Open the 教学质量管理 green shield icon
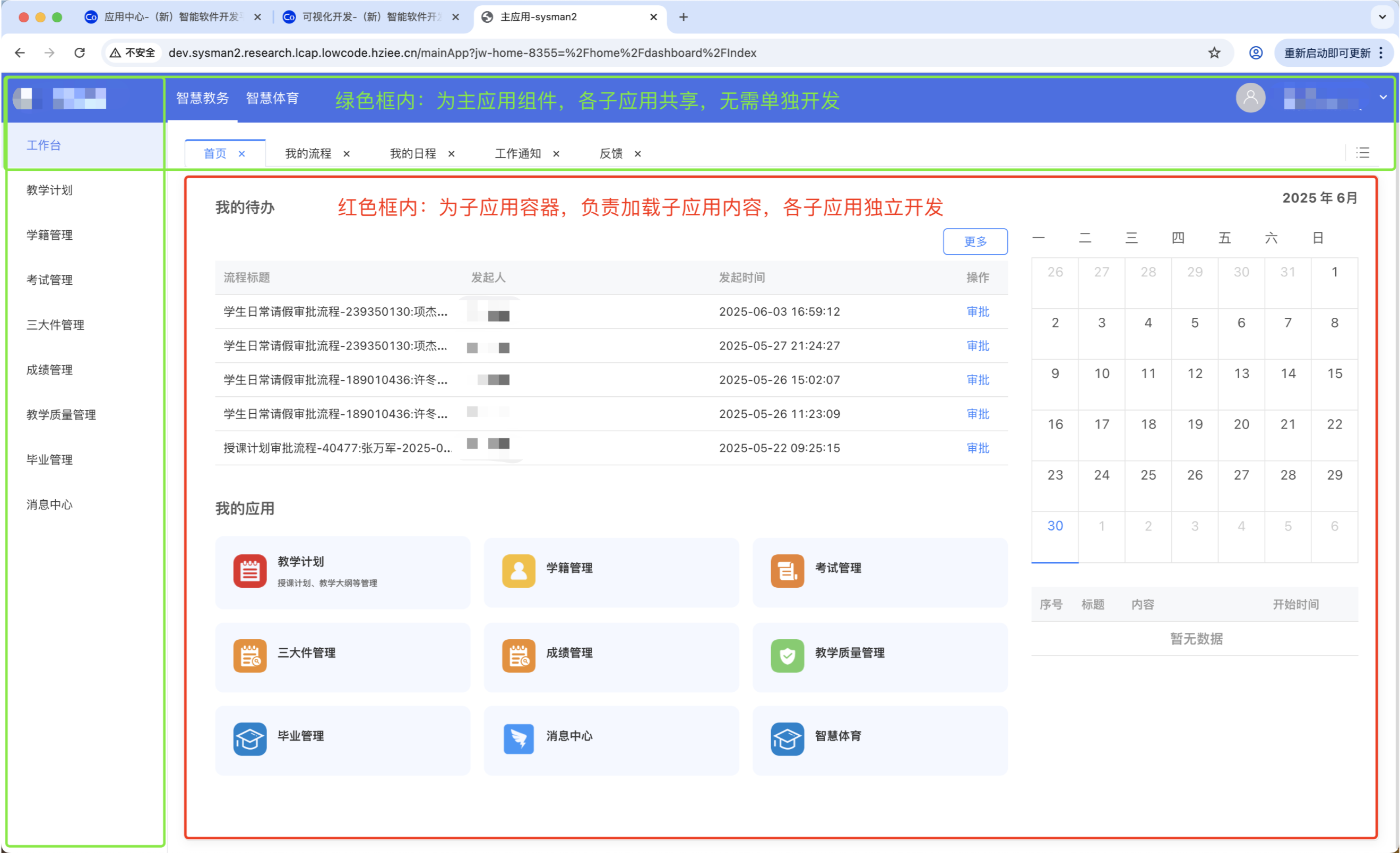Screen dimensions: 1400x853 click(x=787, y=655)
